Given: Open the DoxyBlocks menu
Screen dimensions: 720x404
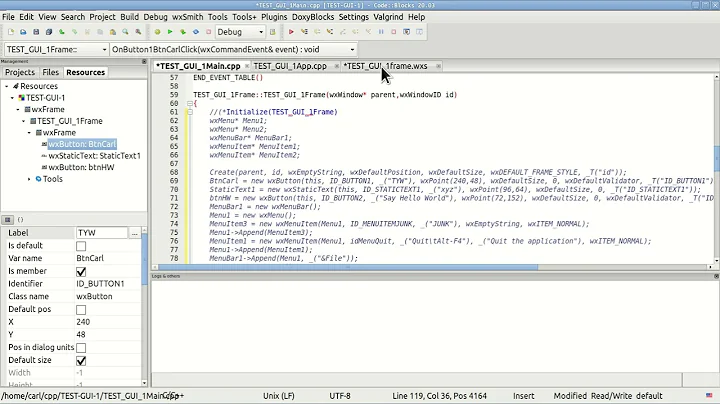Looking at the screenshot, I should [313, 17].
